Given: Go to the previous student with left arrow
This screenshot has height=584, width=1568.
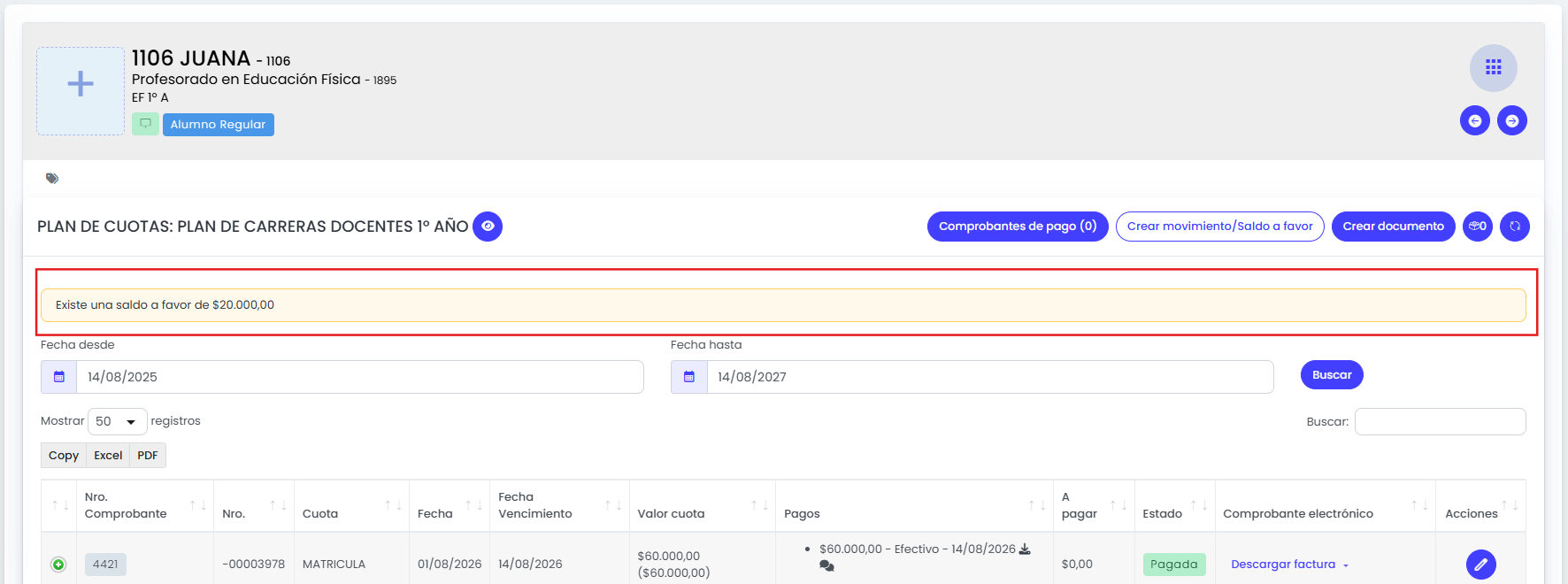Looking at the screenshot, I should (x=1475, y=120).
